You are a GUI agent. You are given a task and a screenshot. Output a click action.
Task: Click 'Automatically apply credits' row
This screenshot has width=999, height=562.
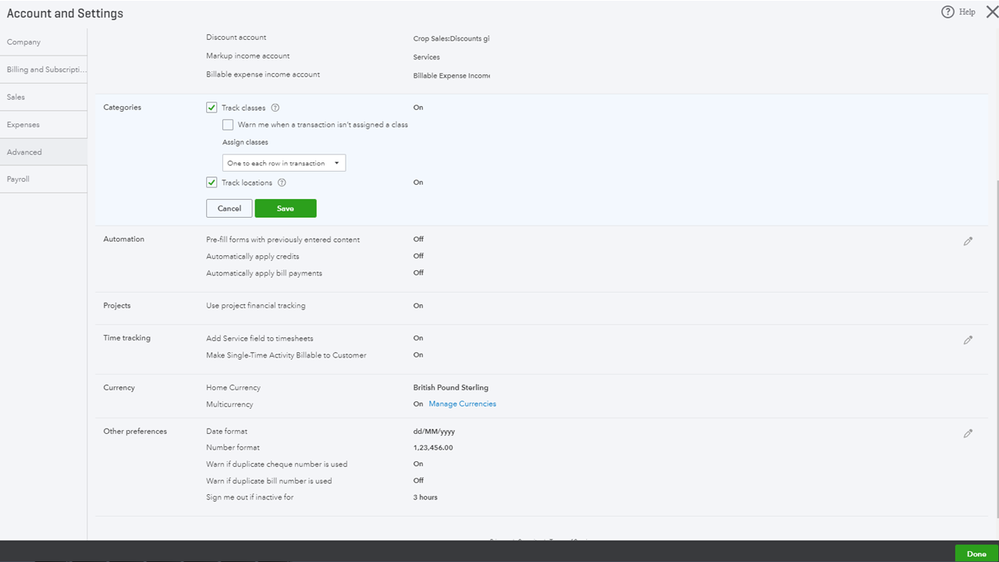click(x=252, y=256)
